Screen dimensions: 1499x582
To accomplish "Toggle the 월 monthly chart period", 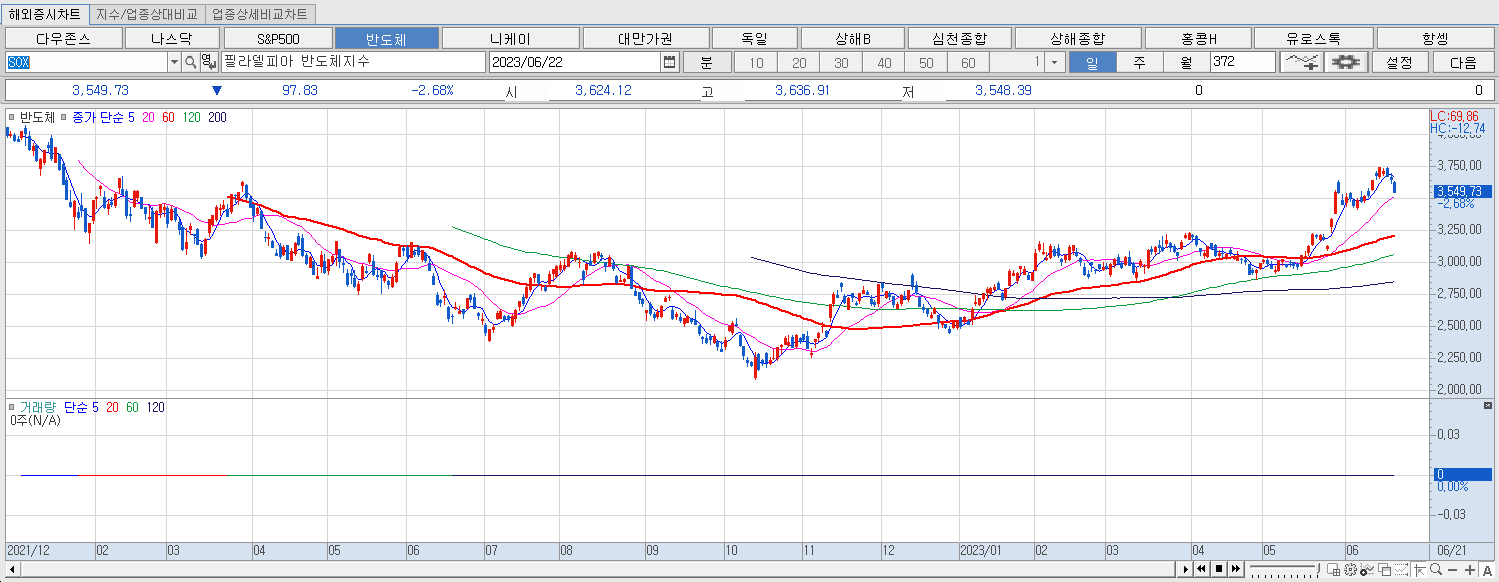I will pos(1185,61).
